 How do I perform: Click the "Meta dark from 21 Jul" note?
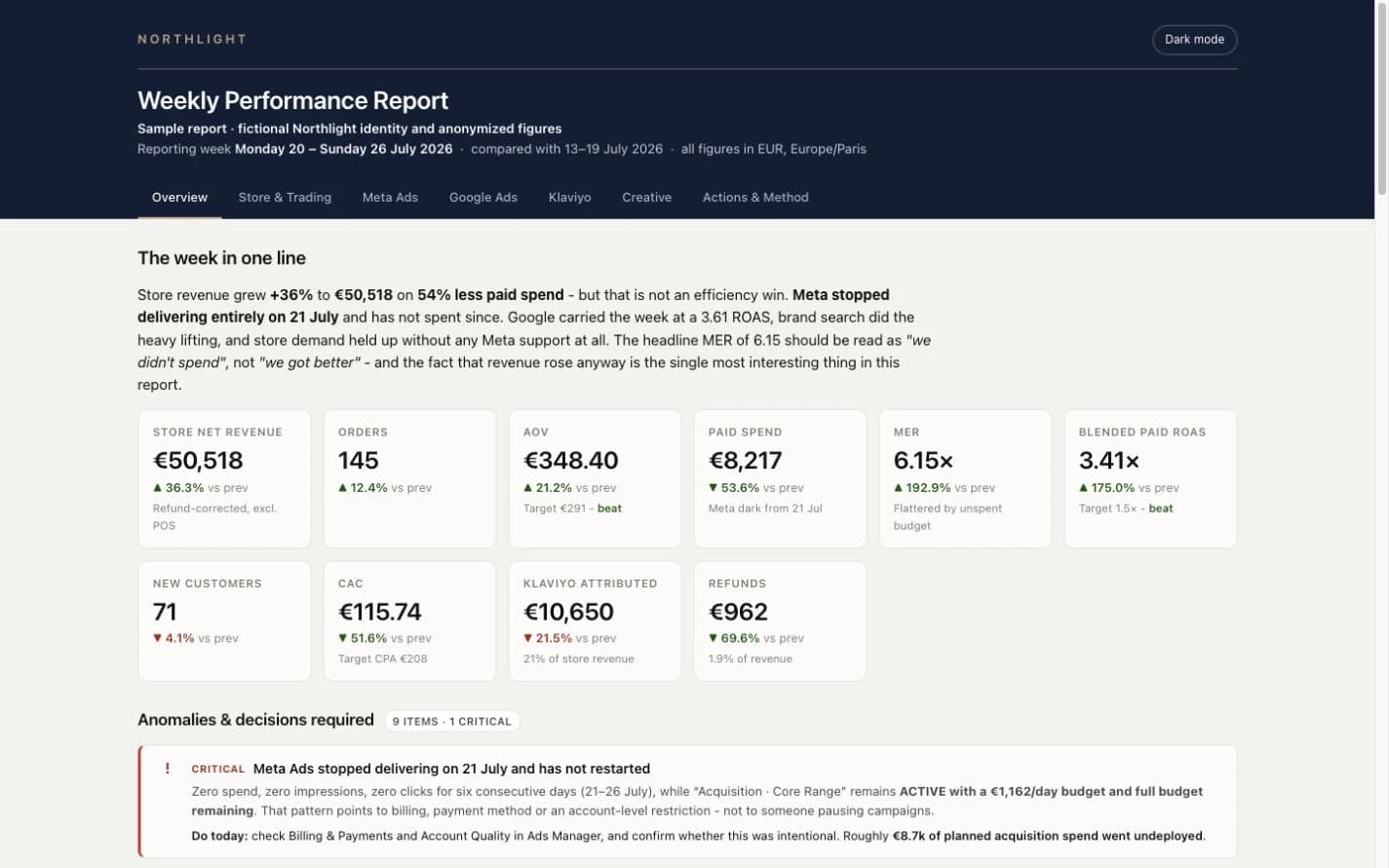coord(765,509)
